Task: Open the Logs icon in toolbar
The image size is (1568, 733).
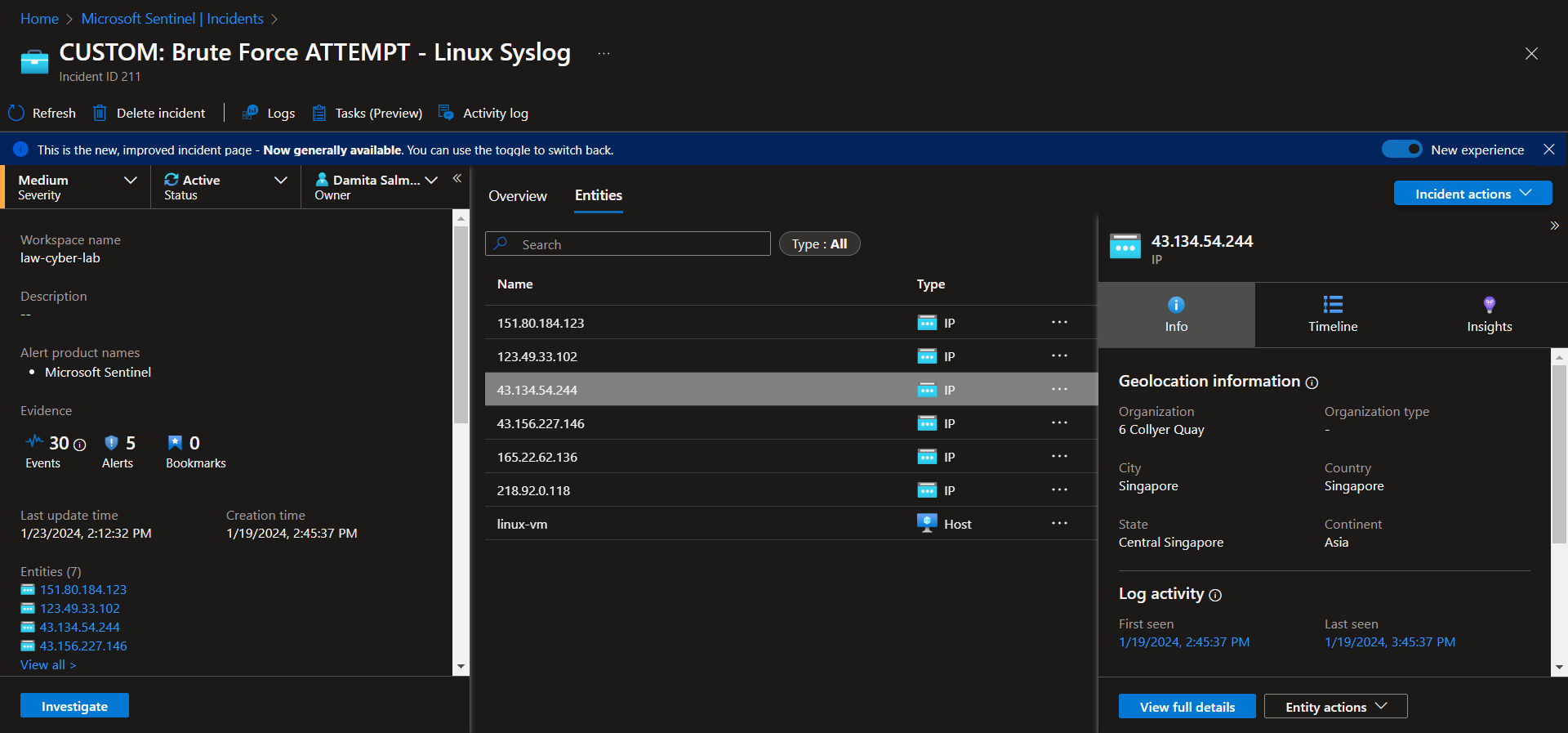Action: 251,113
